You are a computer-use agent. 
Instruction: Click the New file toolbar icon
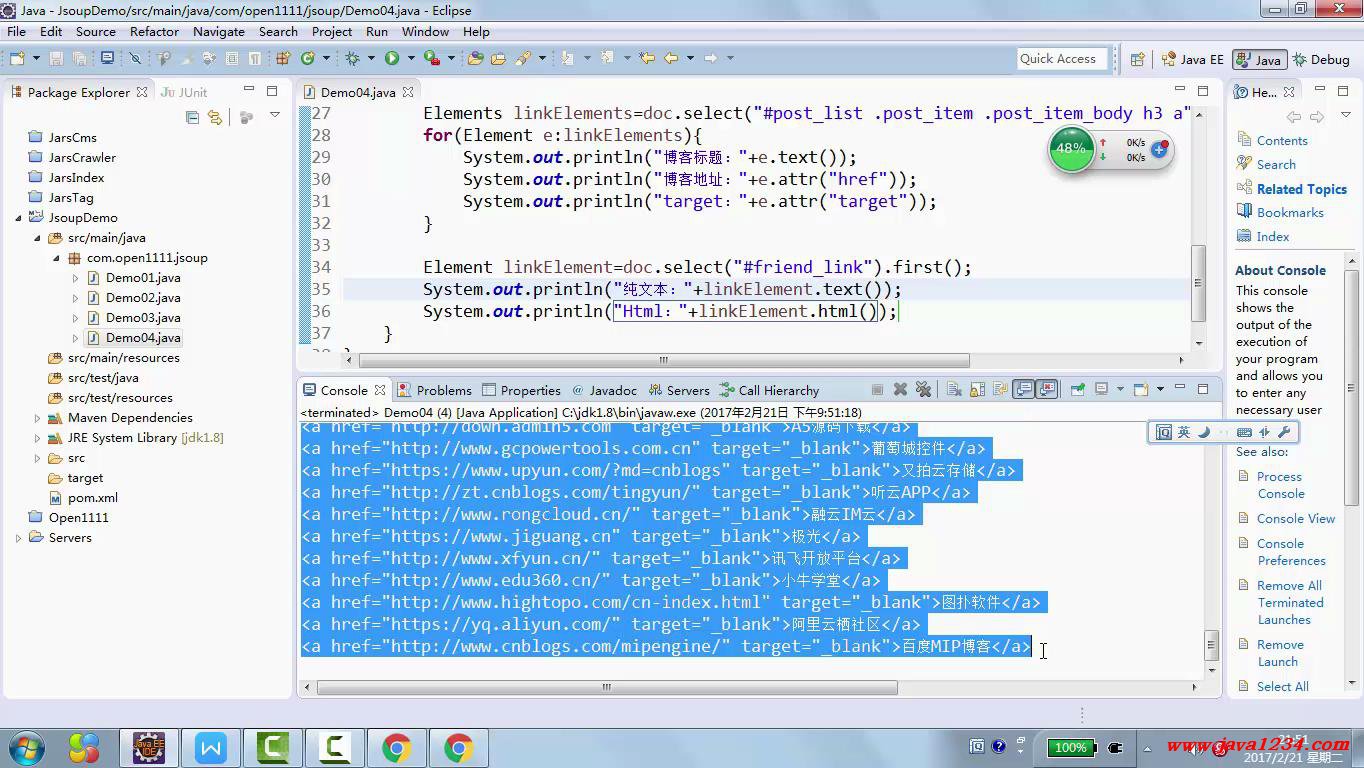pos(17,58)
